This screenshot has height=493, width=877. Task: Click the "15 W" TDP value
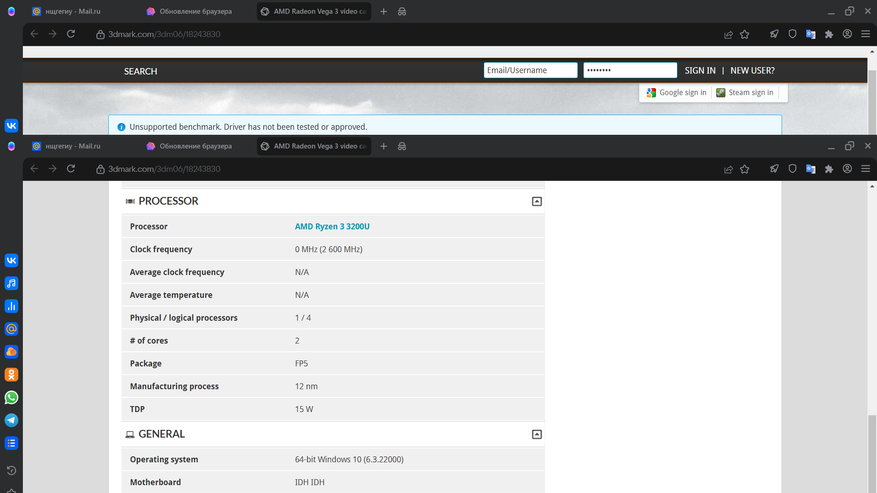coord(304,409)
